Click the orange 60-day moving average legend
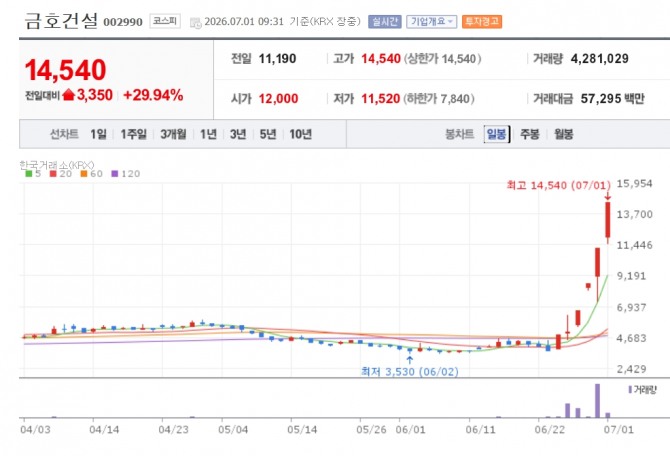The image size is (670, 456). tap(91, 174)
